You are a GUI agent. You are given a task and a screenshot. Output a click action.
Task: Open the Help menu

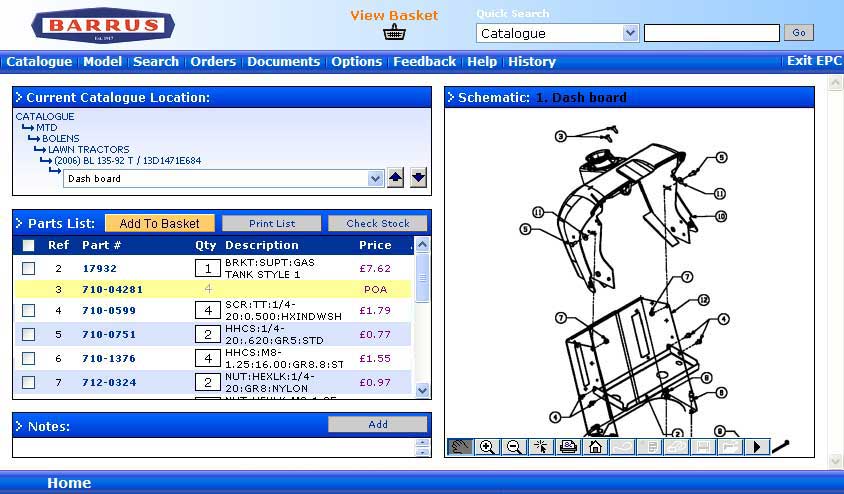[482, 61]
